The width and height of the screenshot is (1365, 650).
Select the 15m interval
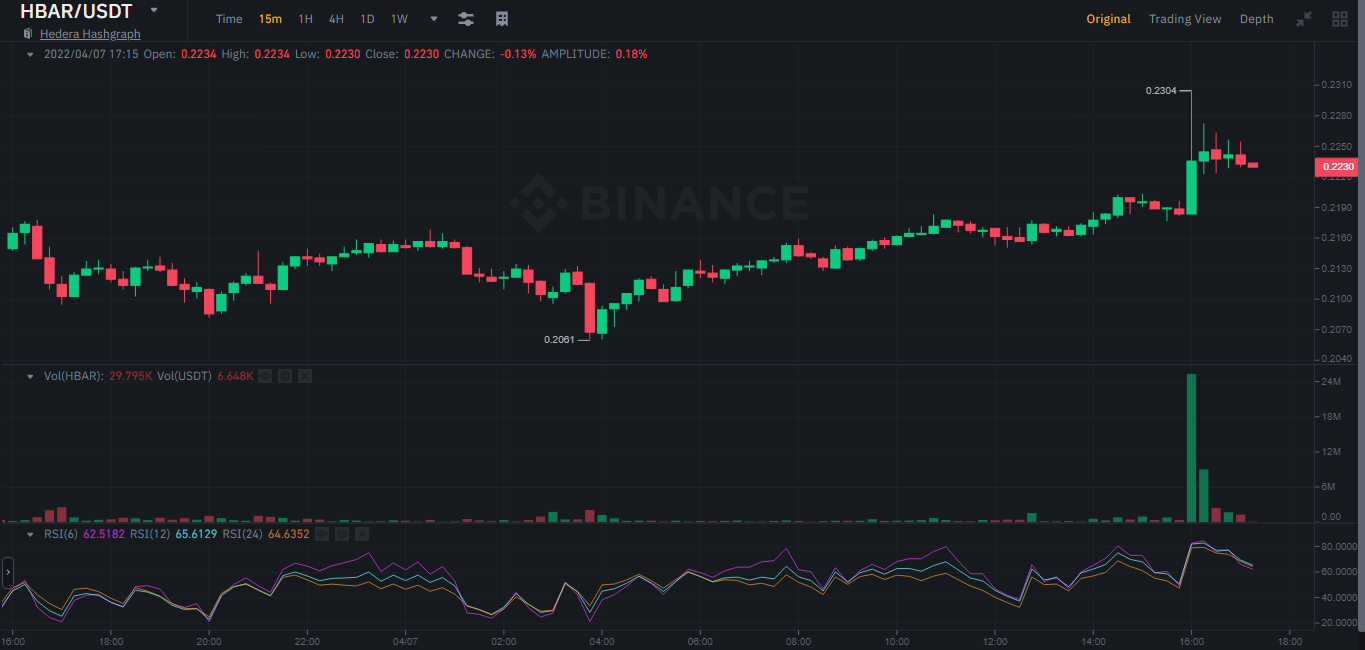pyautogui.click(x=270, y=19)
